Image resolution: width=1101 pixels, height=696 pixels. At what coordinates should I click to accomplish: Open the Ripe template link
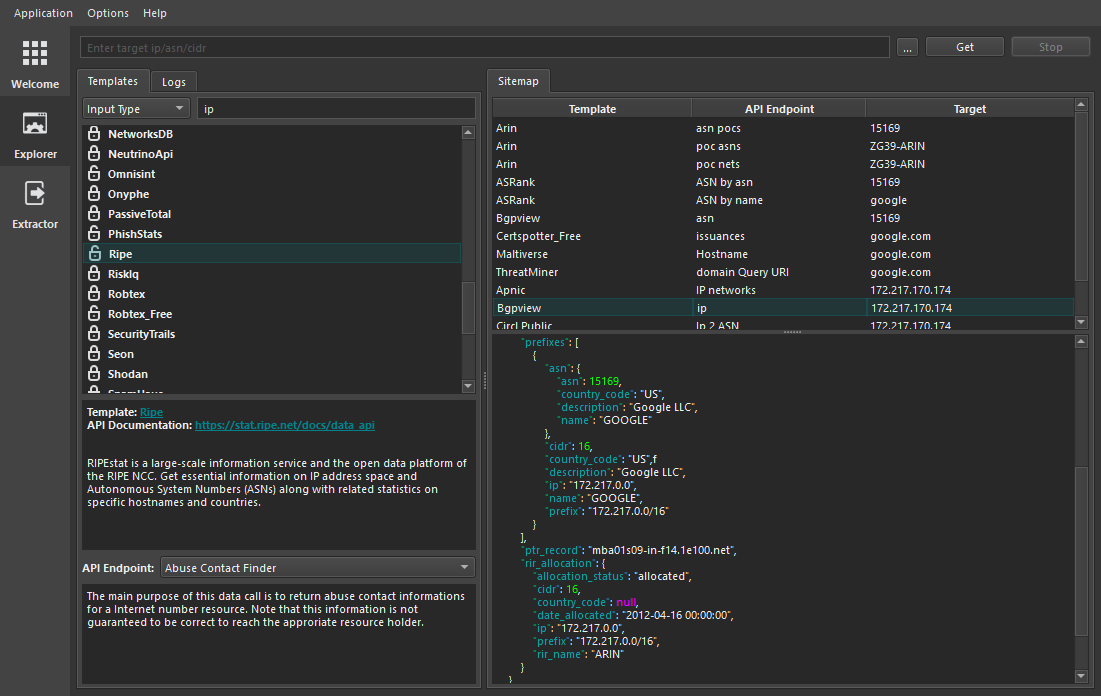(151, 412)
